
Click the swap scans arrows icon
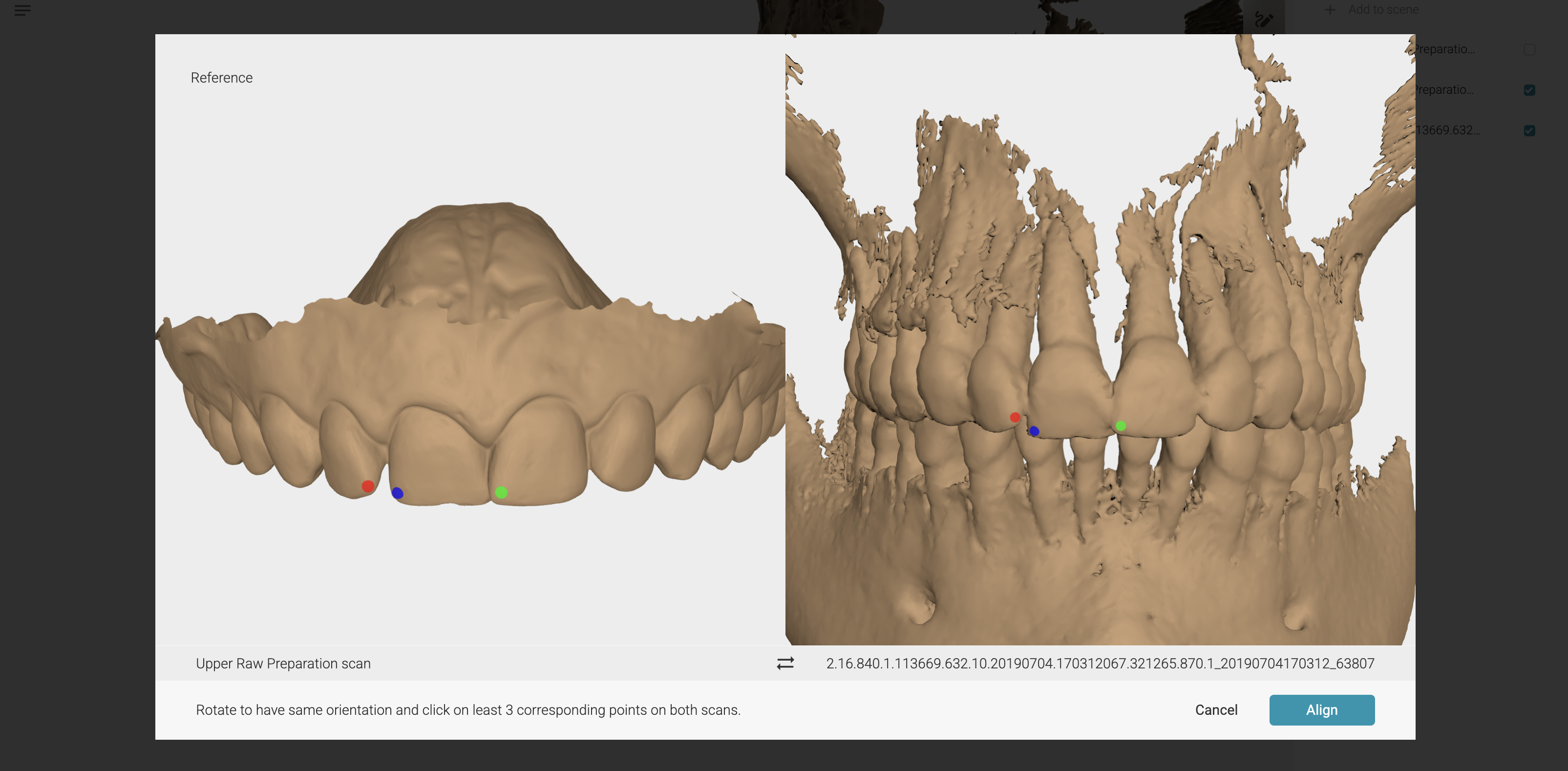tap(785, 663)
